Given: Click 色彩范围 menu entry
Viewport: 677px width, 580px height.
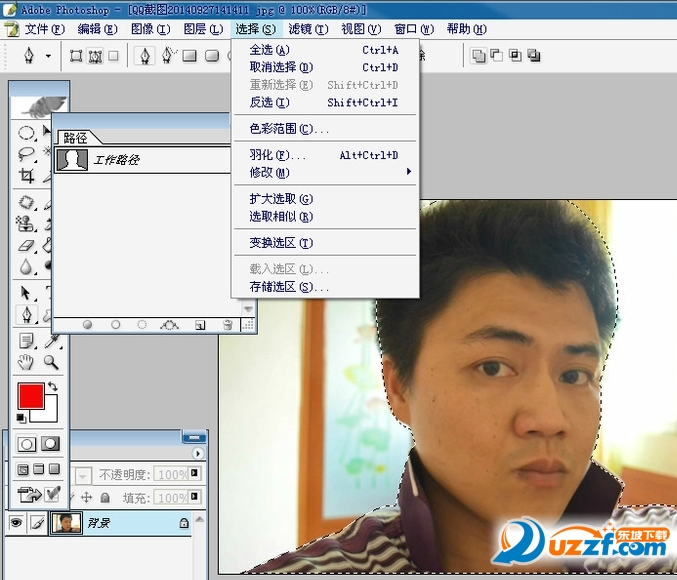Looking at the screenshot, I should [x=286, y=129].
